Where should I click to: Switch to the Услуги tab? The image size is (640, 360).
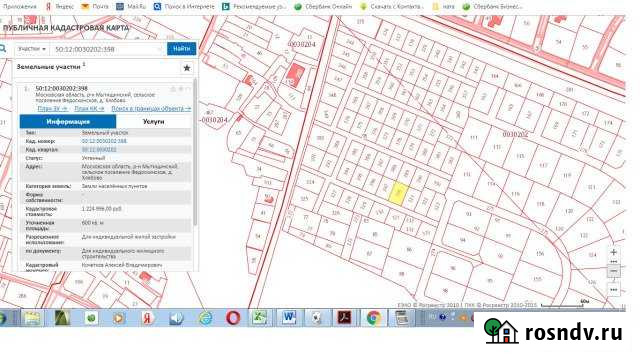tap(153, 122)
